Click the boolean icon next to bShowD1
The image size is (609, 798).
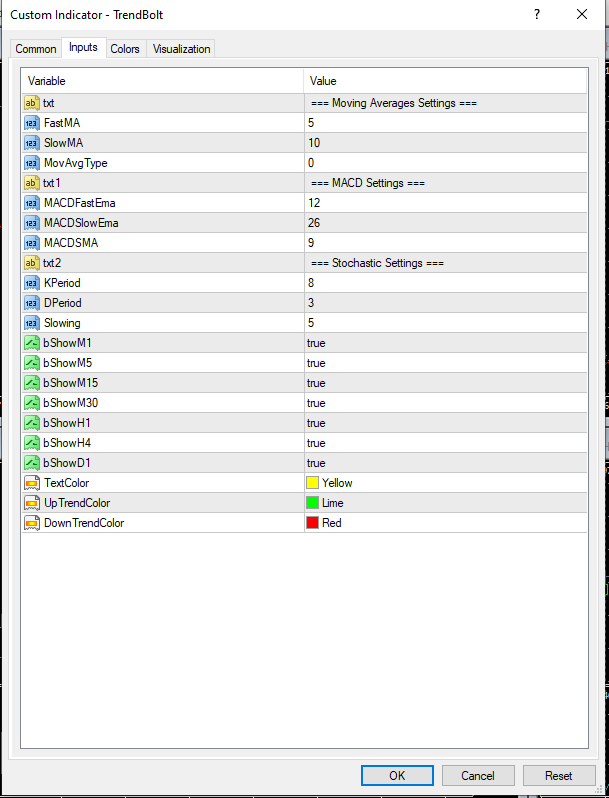(x=32, y=463)
